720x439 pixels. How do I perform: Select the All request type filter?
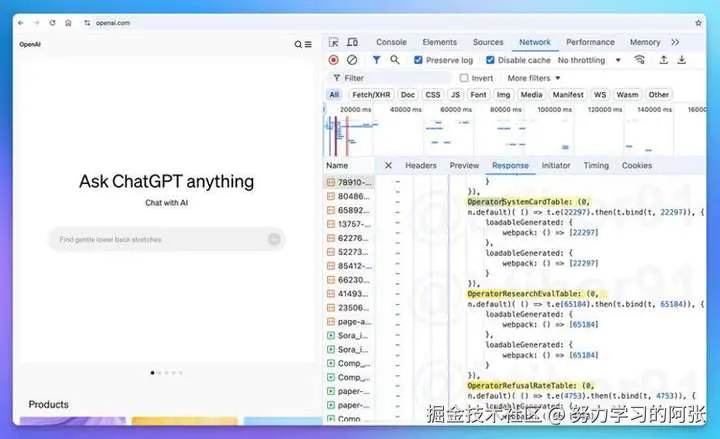coord(334,95)
